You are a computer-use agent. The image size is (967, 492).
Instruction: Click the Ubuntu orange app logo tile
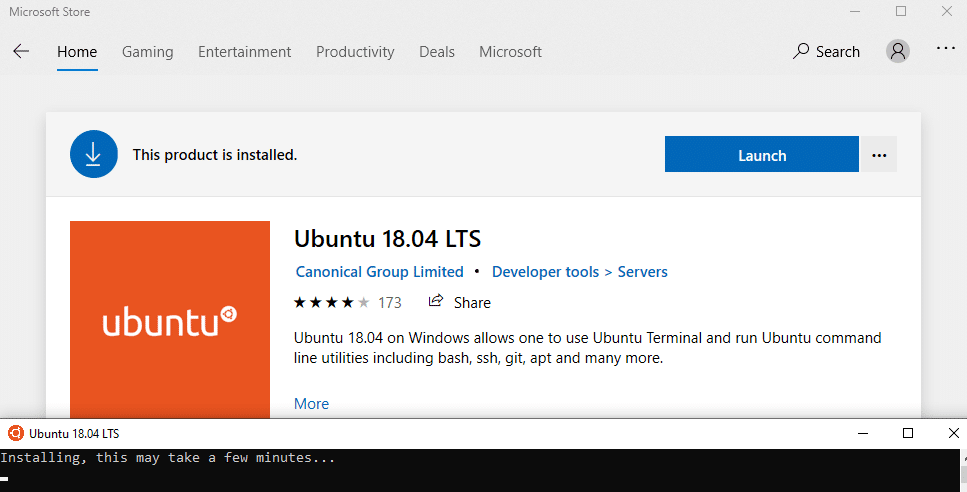pos(170,319)
